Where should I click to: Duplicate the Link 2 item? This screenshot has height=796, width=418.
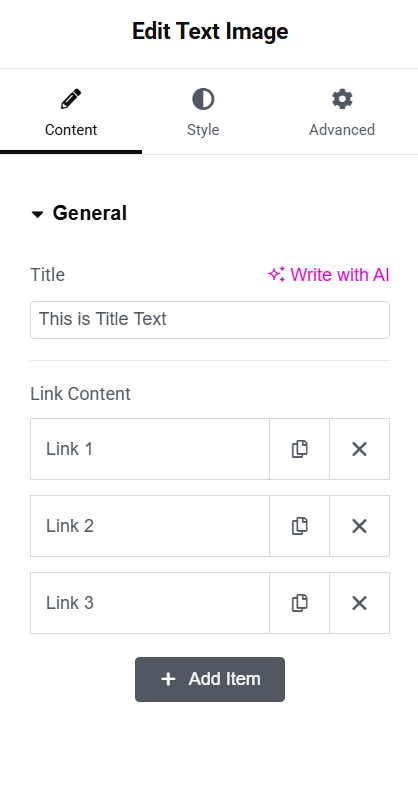tap(299, 526)
